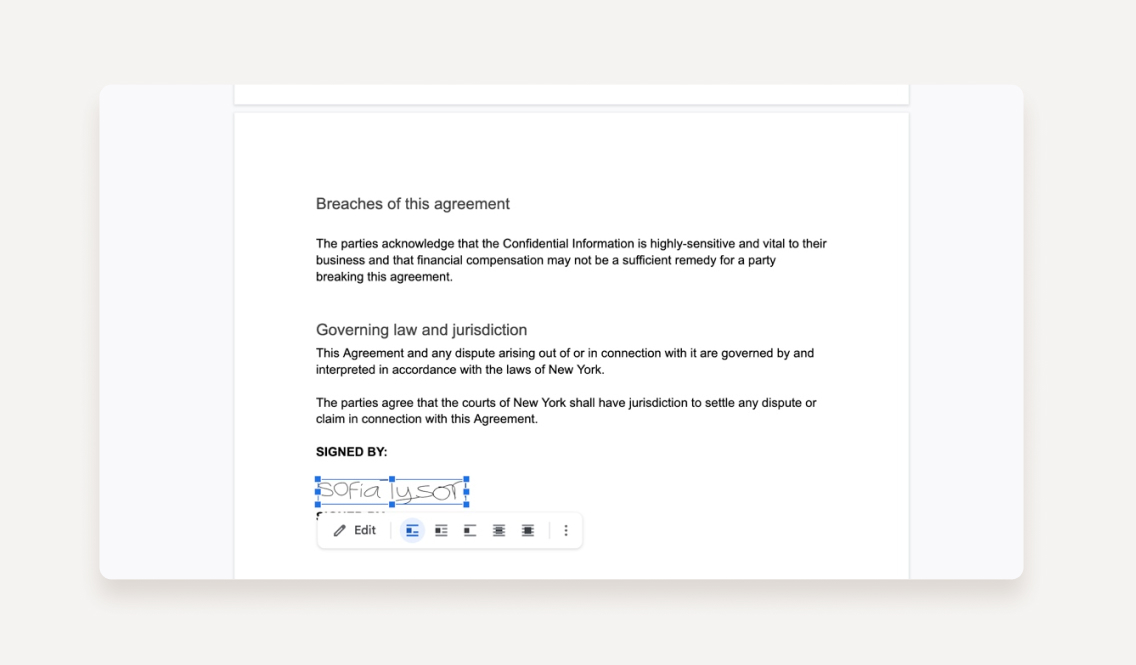Viewport: 1136px width, 665px height.
Task: Click the line starting 'The parties acknowledge that'
Action: [x=571, y=243]
